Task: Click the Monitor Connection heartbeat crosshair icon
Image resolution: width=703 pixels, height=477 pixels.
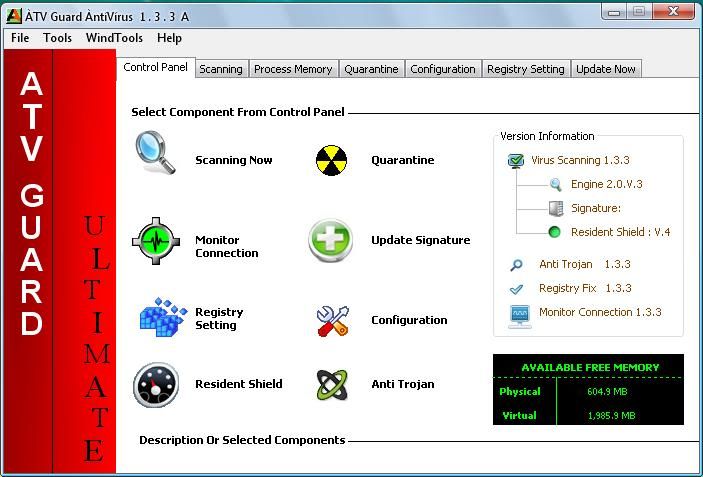Action: pyautogui.click(x=156, y=241)
